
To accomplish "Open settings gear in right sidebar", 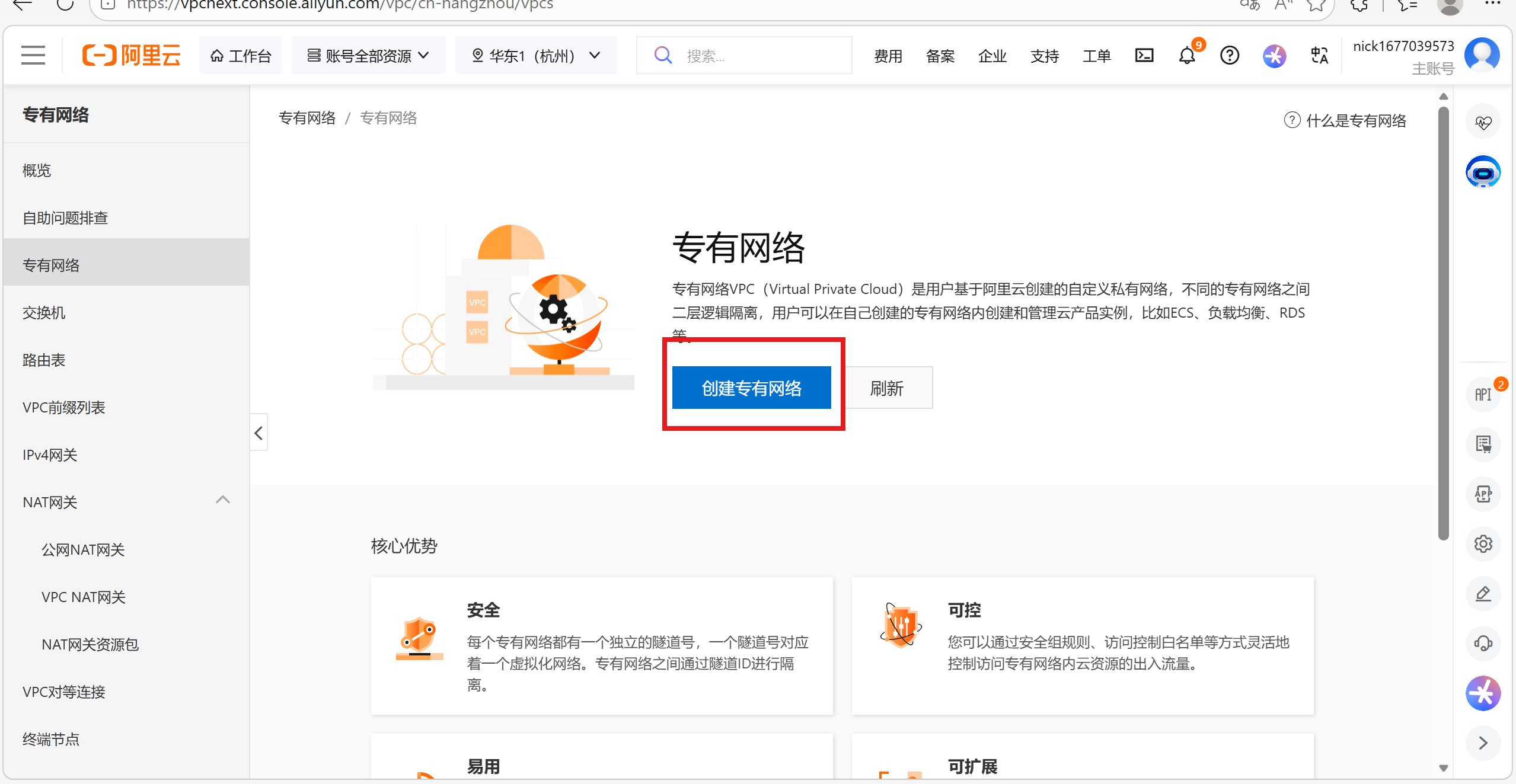I will tap(1483, 543).
